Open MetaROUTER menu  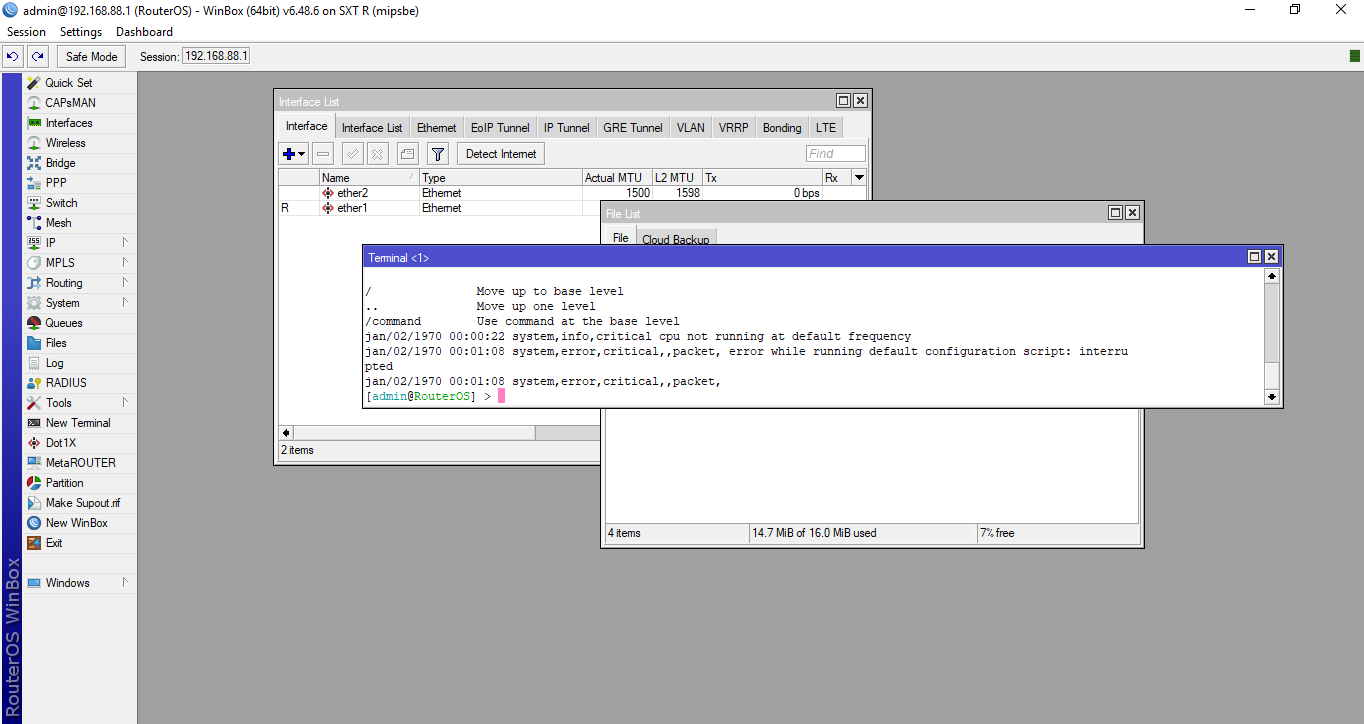tap(80, 463)
